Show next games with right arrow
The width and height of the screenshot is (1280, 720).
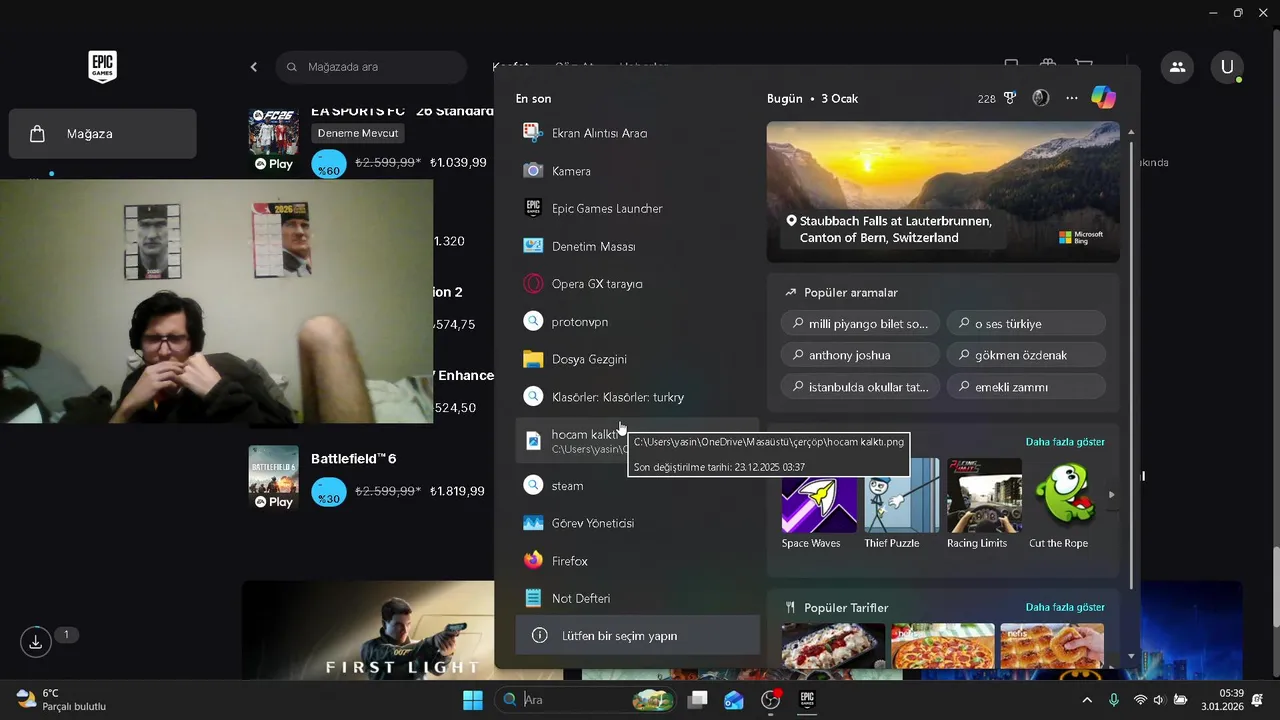[1111, 495]
